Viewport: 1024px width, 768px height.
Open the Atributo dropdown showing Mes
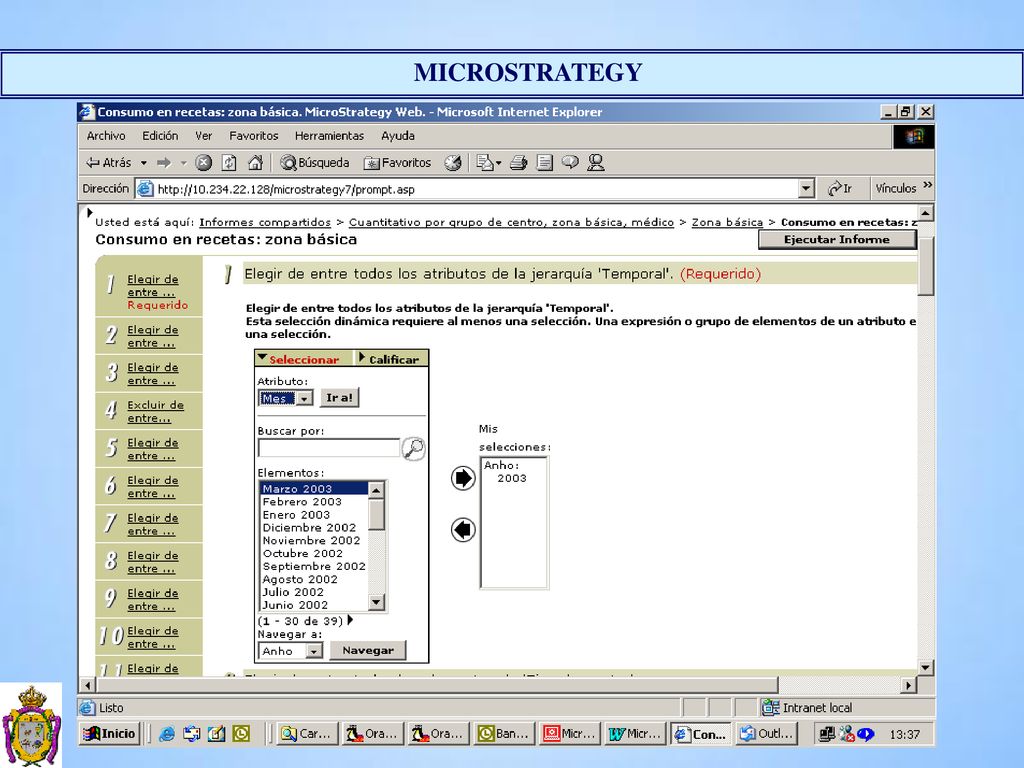coord(305,398)
